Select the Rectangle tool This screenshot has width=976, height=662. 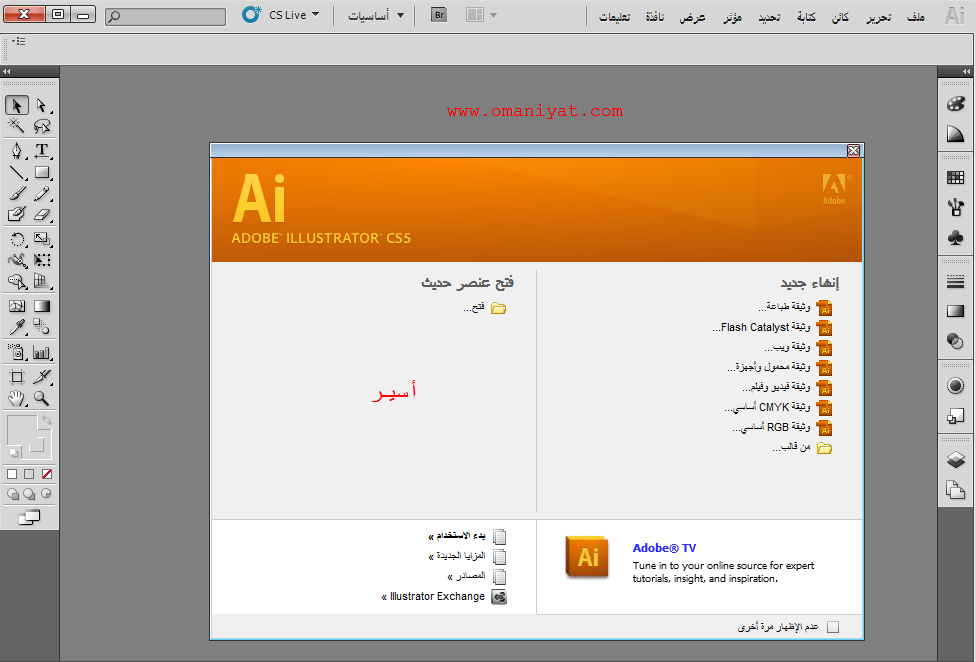42,172
